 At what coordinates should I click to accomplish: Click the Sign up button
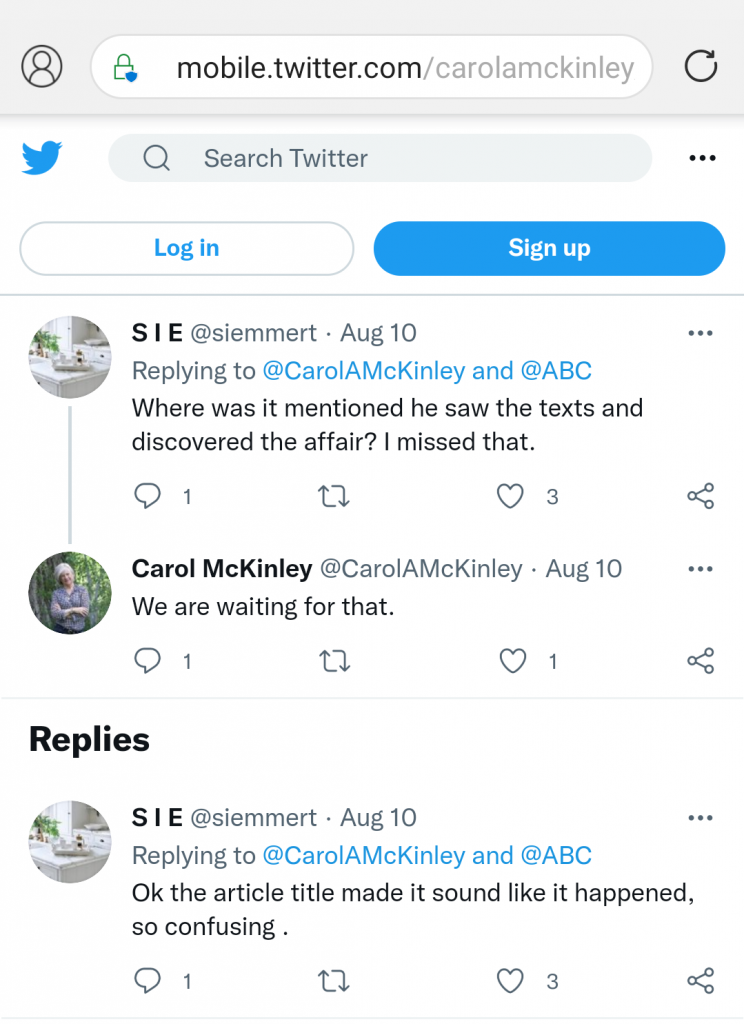549,248
